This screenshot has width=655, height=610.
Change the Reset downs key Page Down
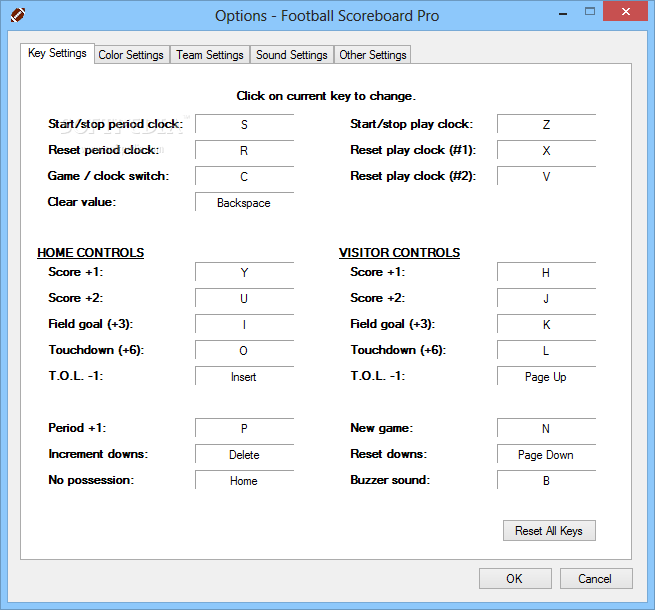(x=546, y=454)
